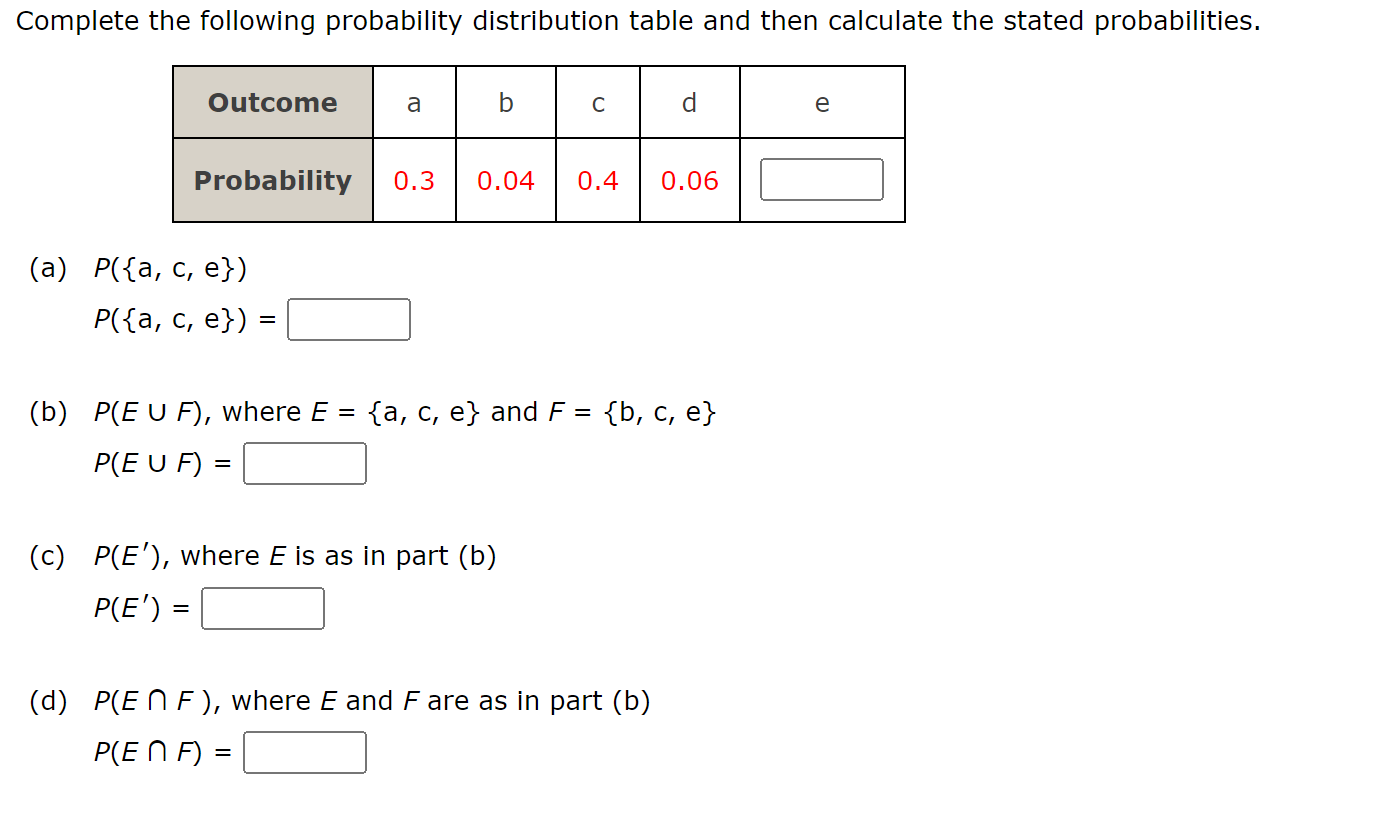Click the answer box for P({a, c, e})
This screenshot has height=818, width=1373.
(348, 319)
